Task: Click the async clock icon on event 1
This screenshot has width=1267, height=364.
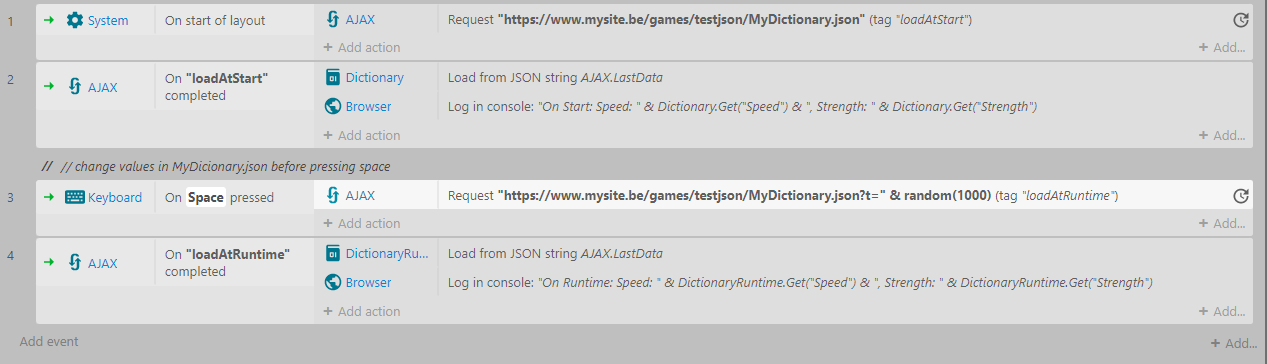Action: coord(1241,20)
